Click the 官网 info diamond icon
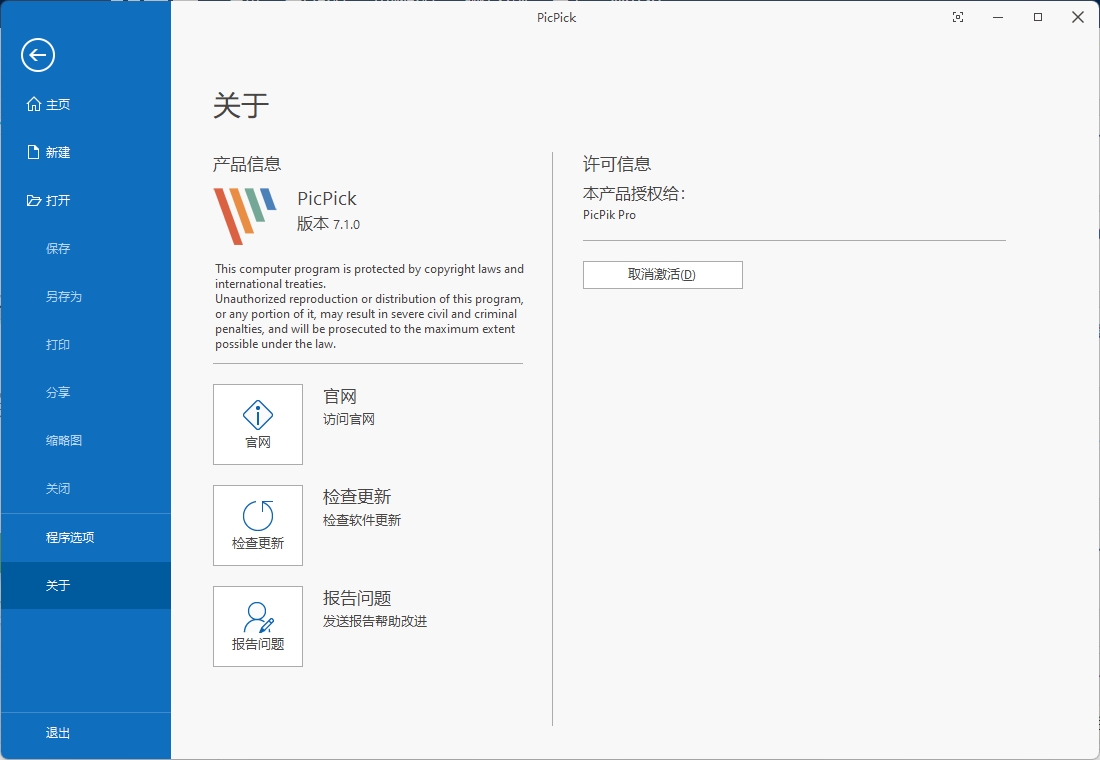 [258, 415]
